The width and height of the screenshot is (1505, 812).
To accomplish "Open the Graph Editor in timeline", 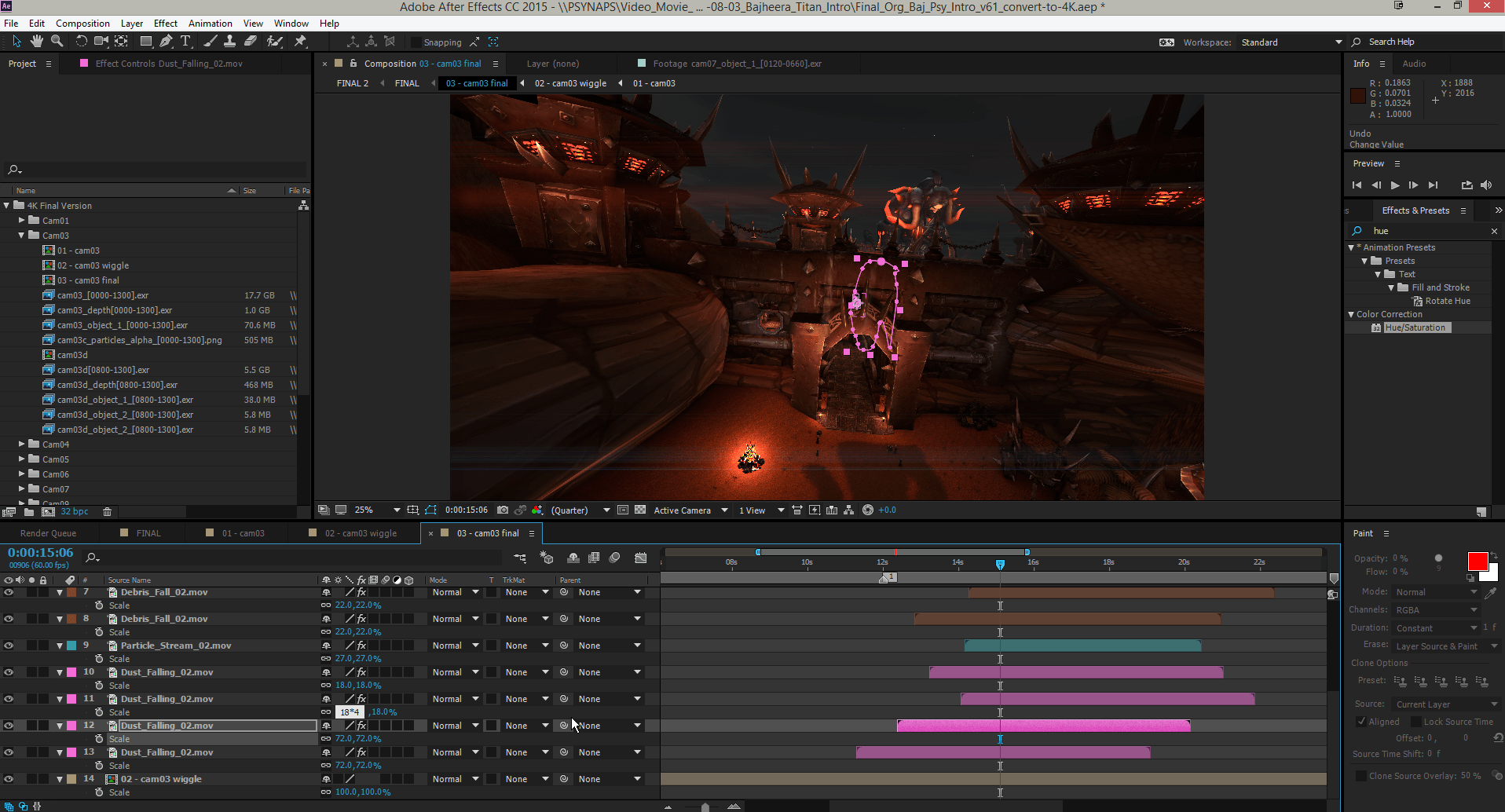I will tap(641, 558).
